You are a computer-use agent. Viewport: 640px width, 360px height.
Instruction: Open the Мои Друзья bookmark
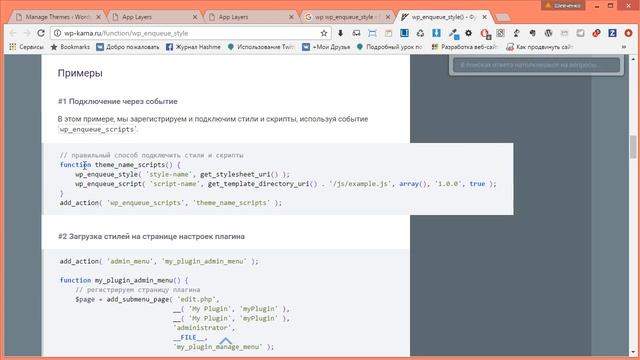326,47
